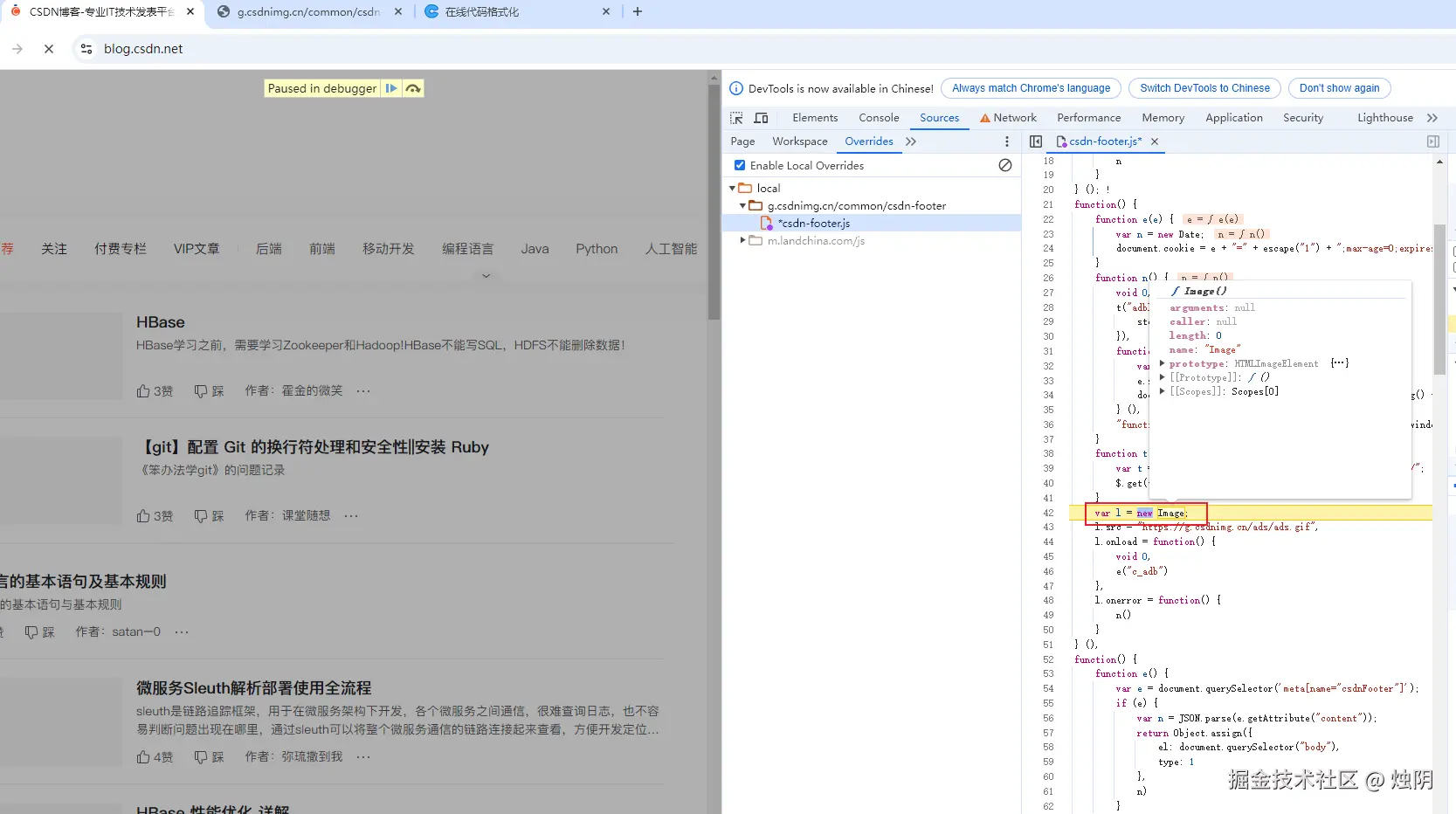The image size is (1456, 814).
Task: Close the g.csdnimg.cn browser tab
Action: pos(398,11)
